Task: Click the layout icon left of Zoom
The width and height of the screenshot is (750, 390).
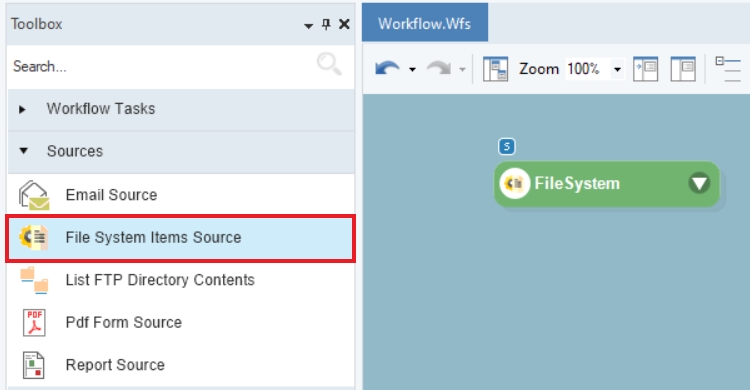Action: pyautogui.click(x=495, y=69)
